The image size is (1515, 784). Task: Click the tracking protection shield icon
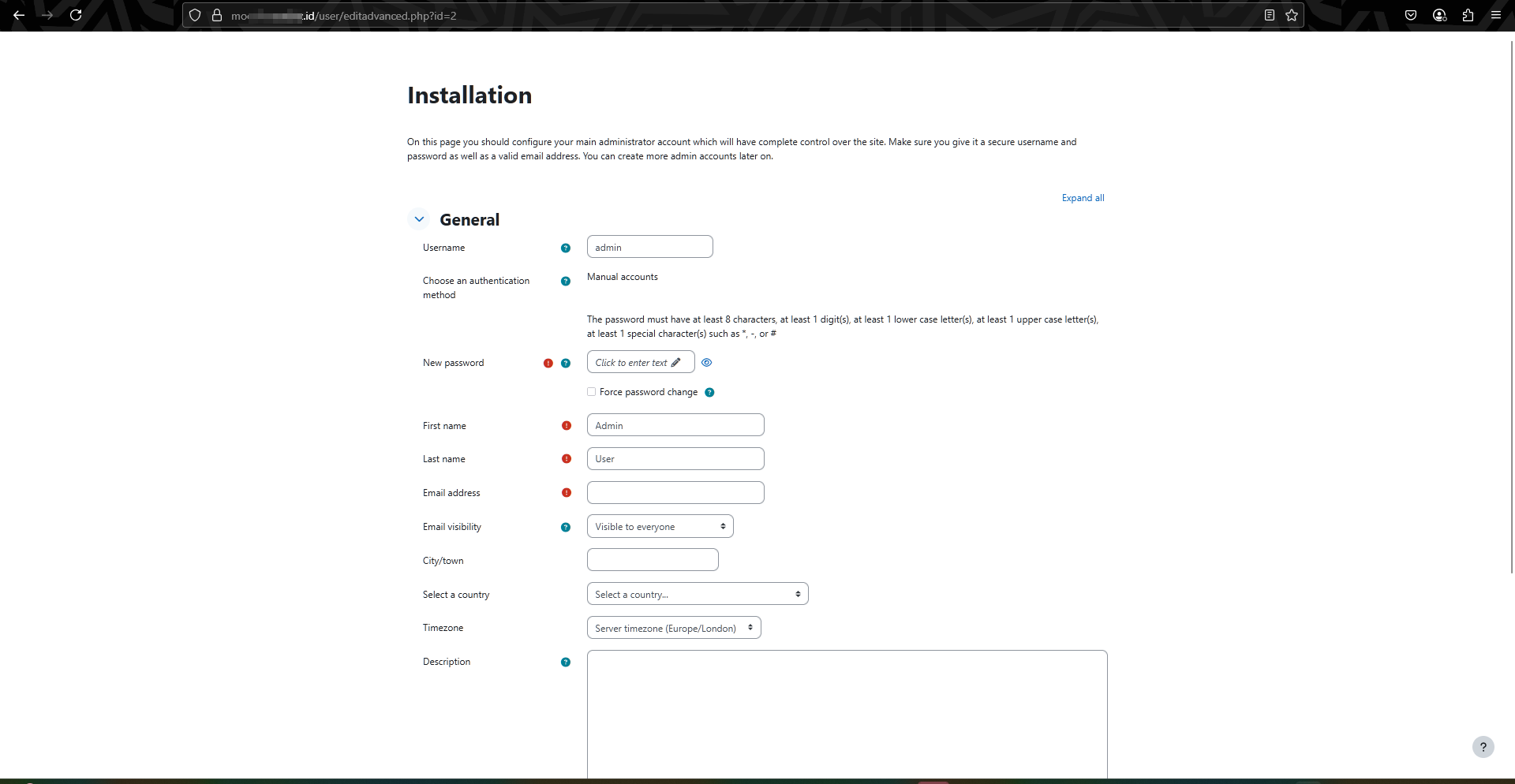click(195, 15)
